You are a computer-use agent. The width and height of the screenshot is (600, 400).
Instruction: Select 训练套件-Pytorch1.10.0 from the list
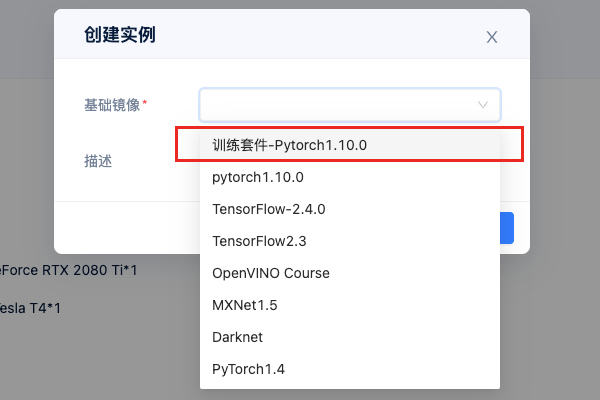pos(350,145)
